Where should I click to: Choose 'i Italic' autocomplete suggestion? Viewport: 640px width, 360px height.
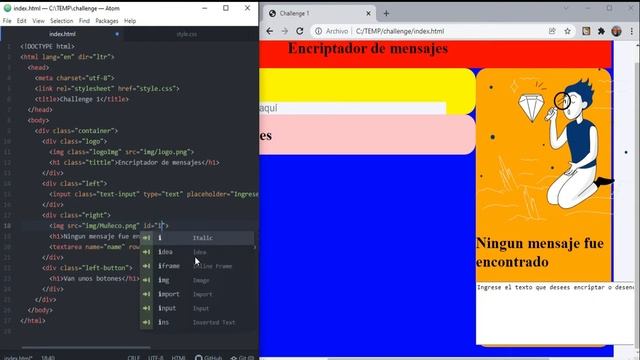coord(198,238)
